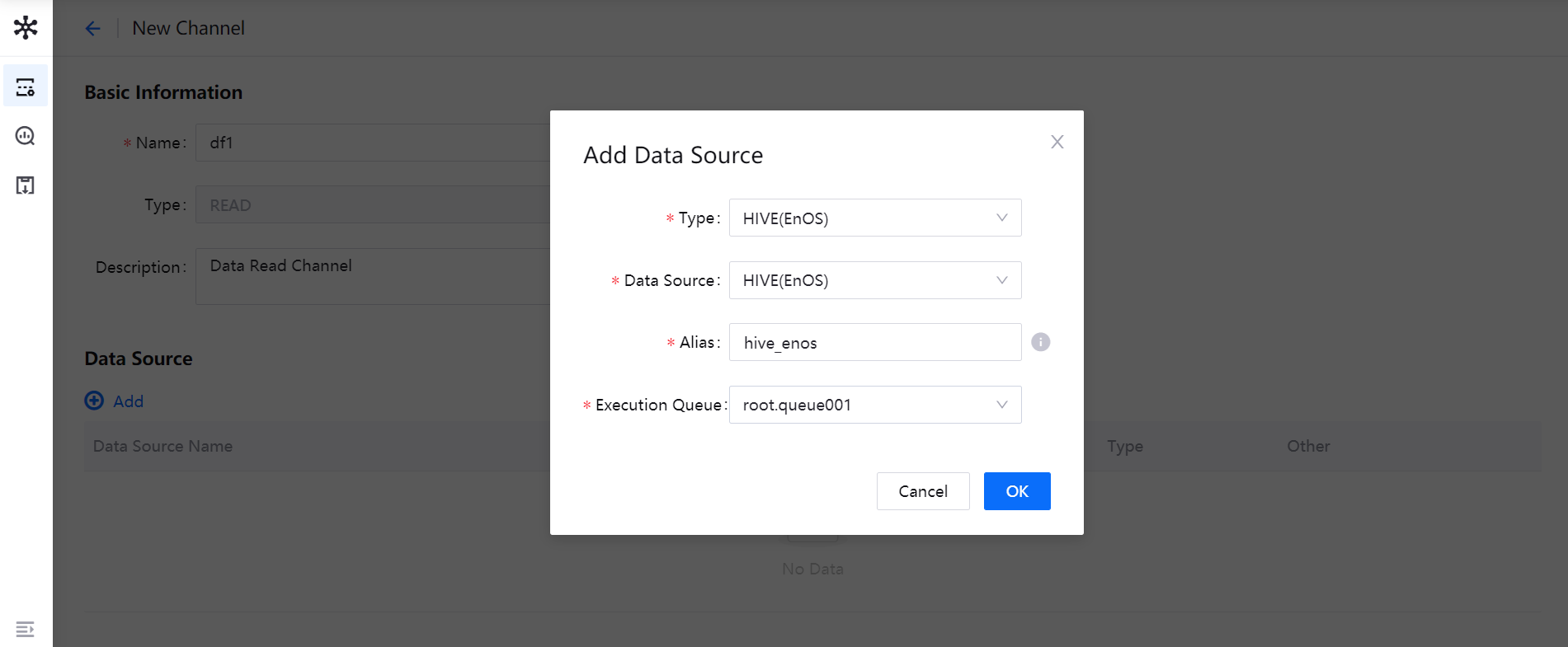The height and width of the screenshot is (647, 1568).
Task: Click the Alias info icon
Action: click(1041, 342)
